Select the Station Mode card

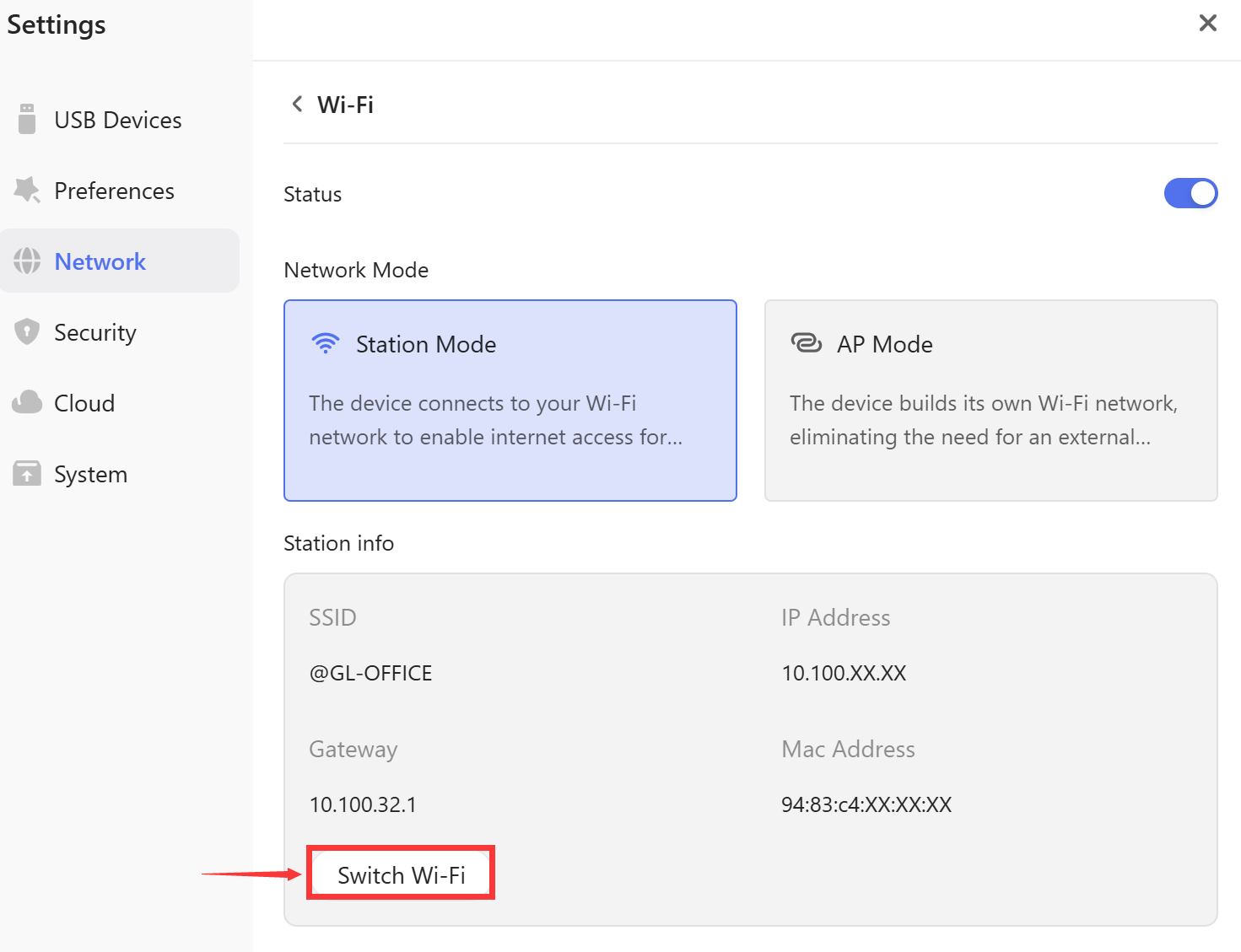(x=510, y=401)
